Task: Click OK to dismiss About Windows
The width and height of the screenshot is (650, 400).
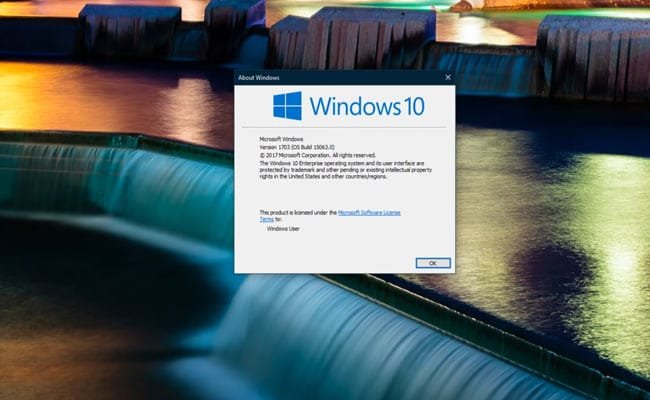Action: click(x=433, y=263)
